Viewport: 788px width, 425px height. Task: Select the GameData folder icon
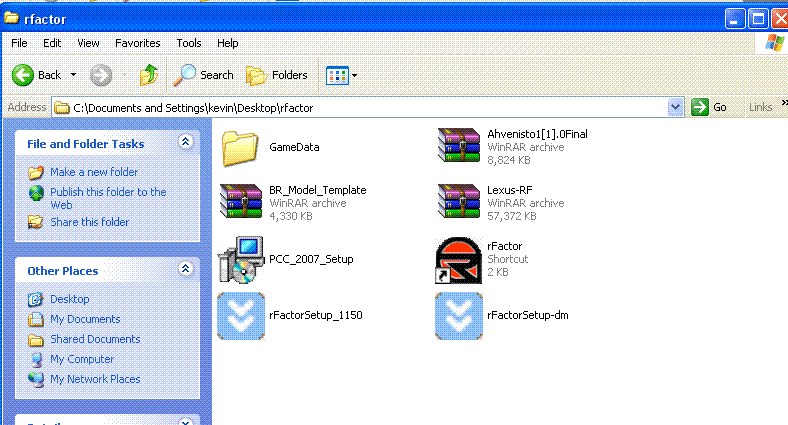241,148
